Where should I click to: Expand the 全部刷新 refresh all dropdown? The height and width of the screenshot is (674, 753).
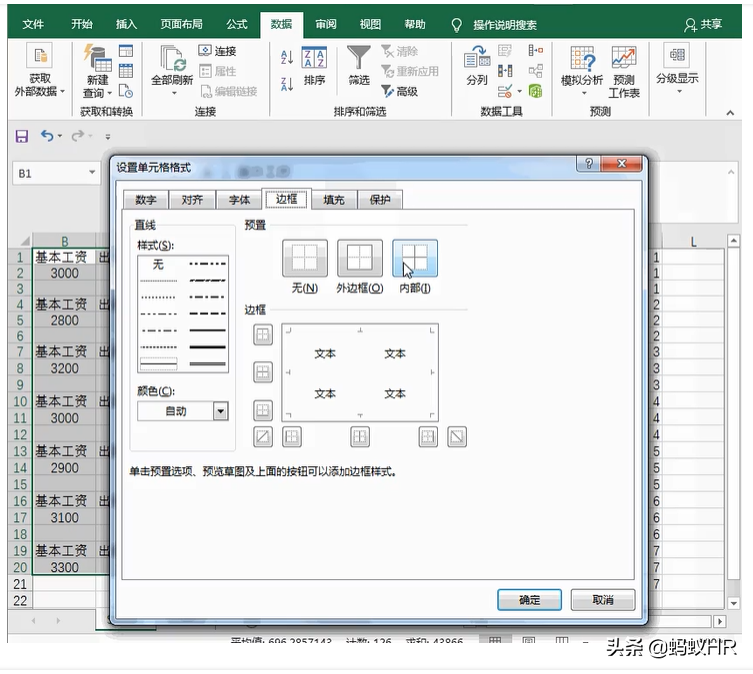click(175, 93)
